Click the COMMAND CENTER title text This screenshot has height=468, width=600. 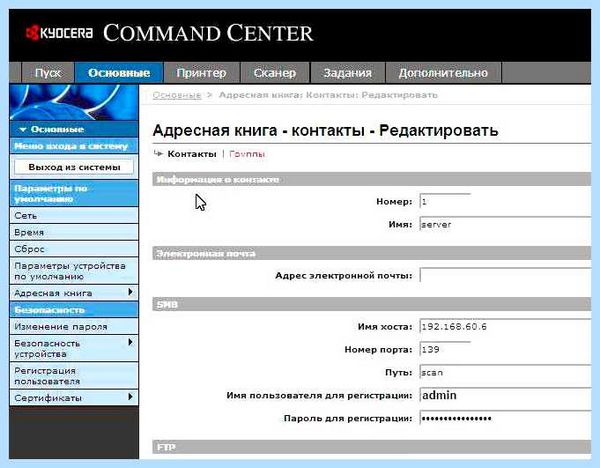(x=208, y=33)
